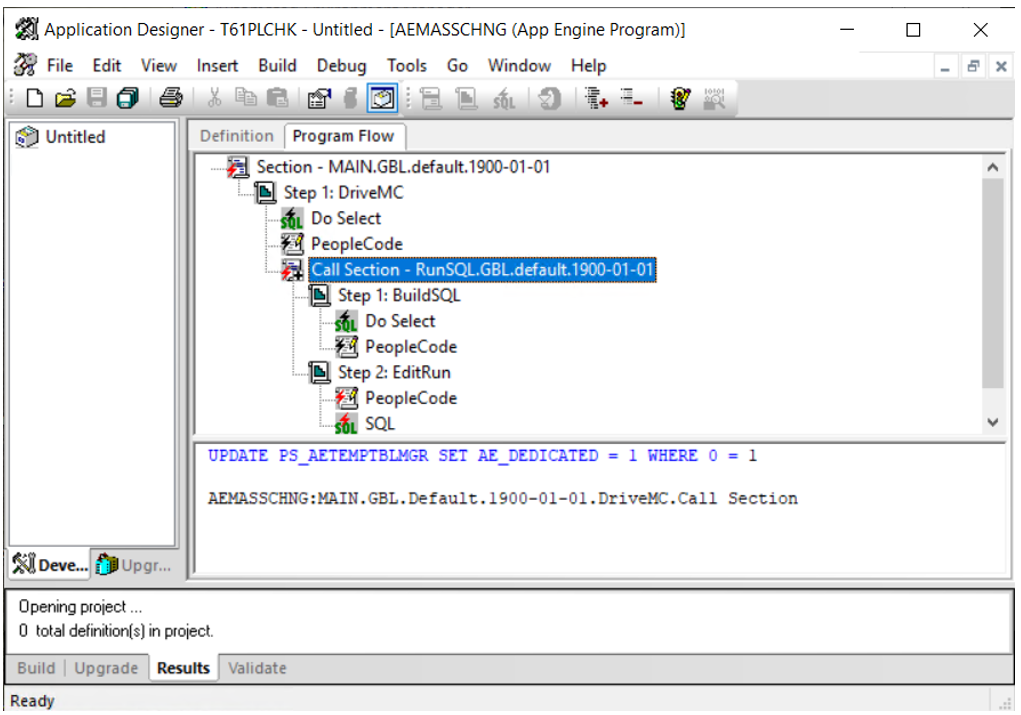
Task: Switch to the Program Flow tab
Action: point(343,136)
